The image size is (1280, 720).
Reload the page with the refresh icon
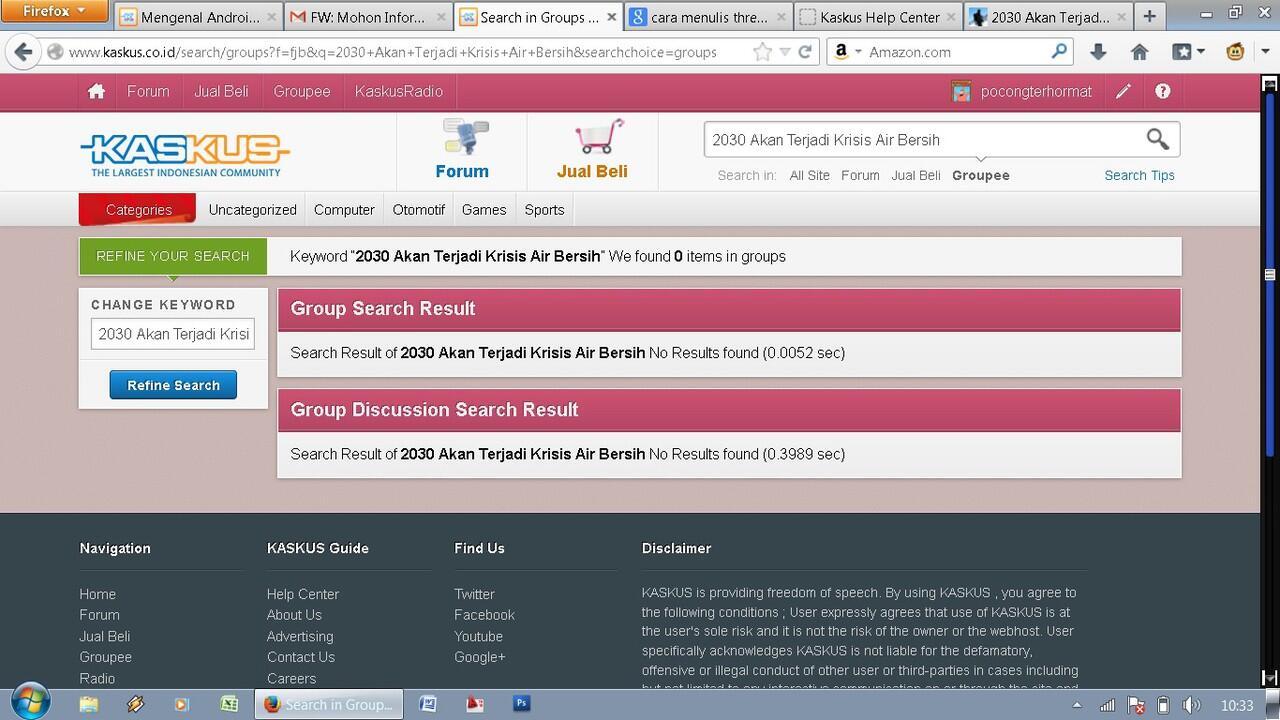click(x=804, y=52)
